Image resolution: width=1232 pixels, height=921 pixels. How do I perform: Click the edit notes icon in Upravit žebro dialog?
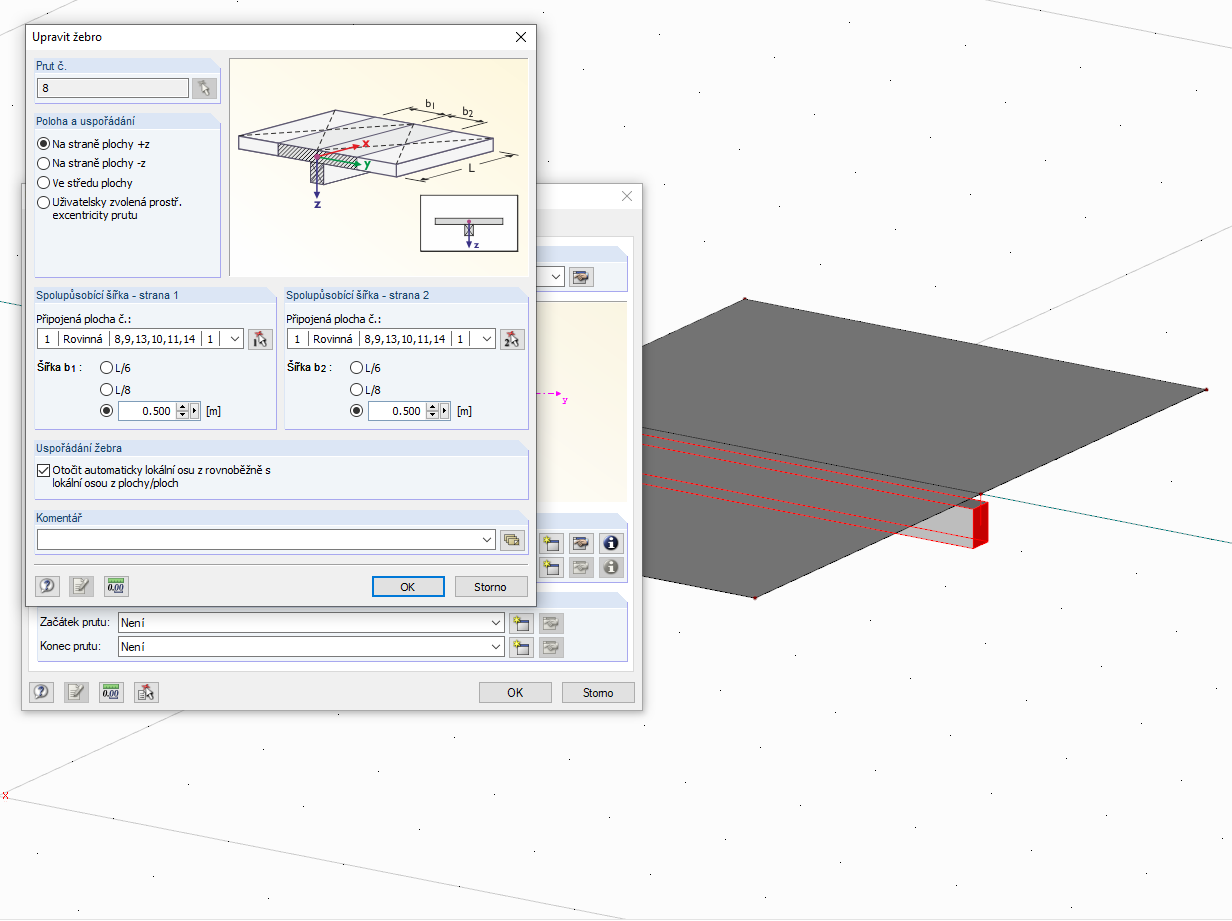tap(81, 587)
